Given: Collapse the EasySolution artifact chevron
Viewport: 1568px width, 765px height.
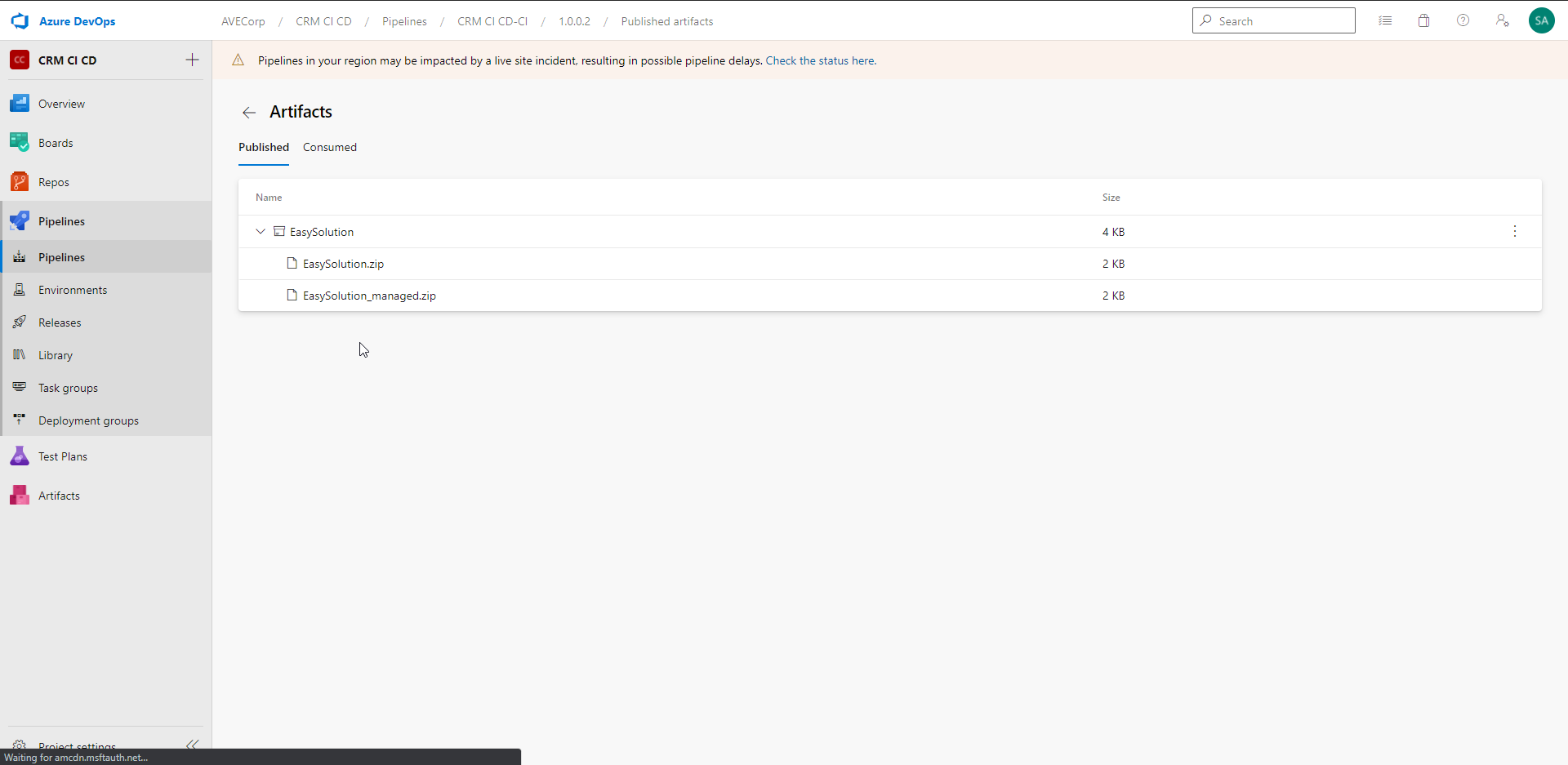Looking at the screenshot, I should coord(261,232).
